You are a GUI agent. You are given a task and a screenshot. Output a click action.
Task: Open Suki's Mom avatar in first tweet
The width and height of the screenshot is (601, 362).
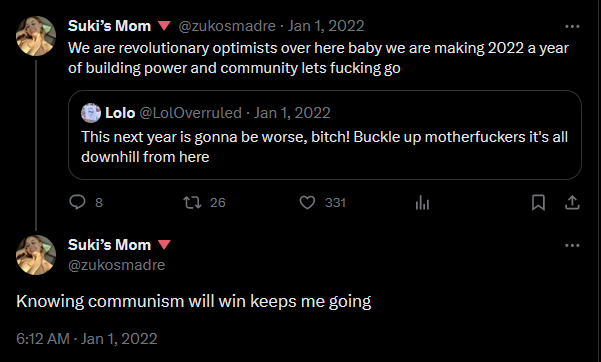click(36, 36)
